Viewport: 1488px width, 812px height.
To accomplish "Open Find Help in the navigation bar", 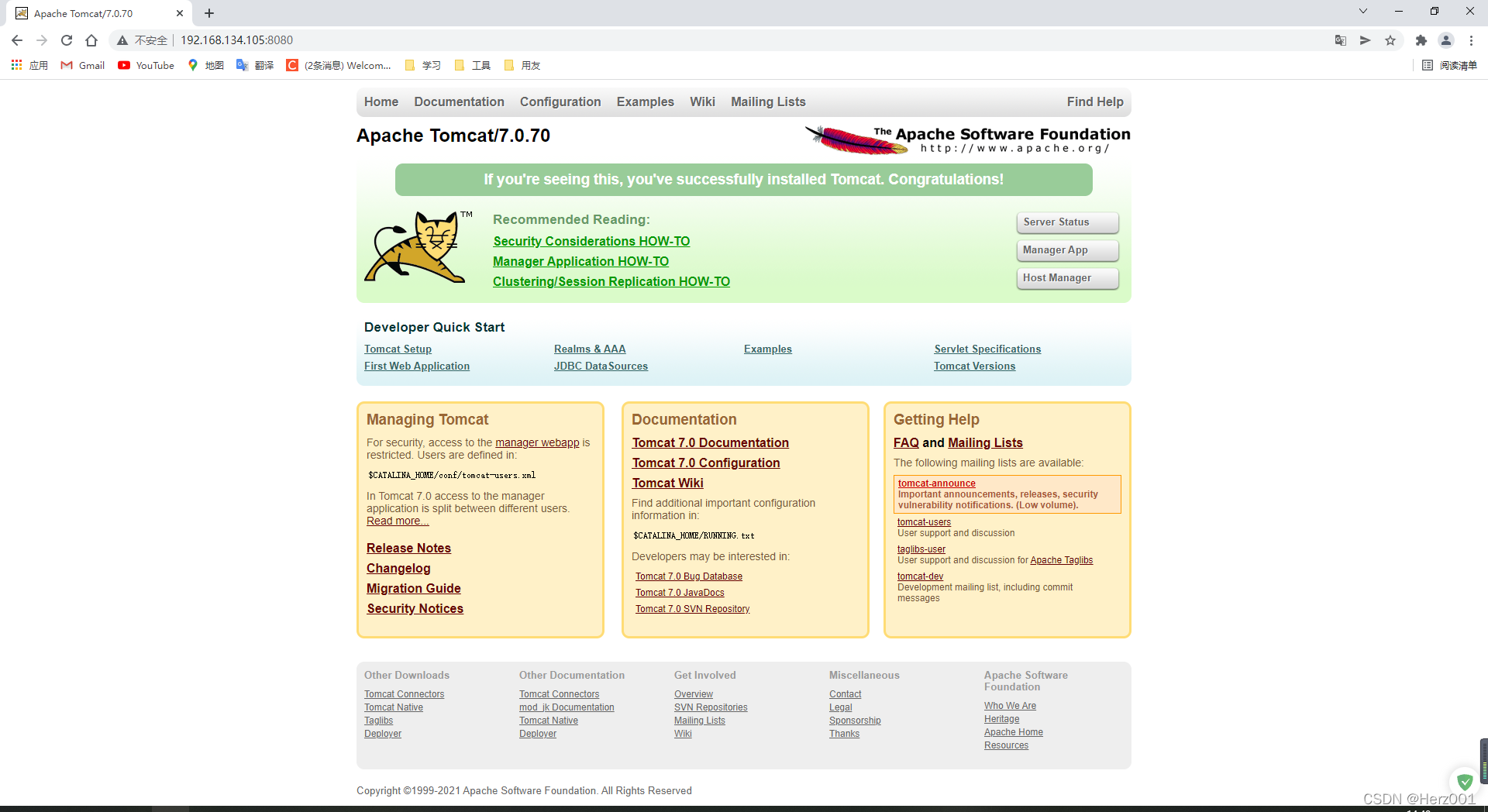I will point(1095,101).
